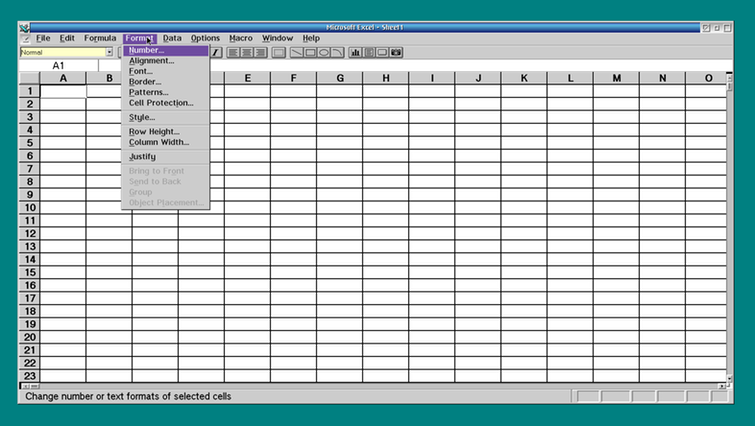The height and width of the screenshot is (426, 755).
Task: Open the Macro menu
Action: pos(240,38)
